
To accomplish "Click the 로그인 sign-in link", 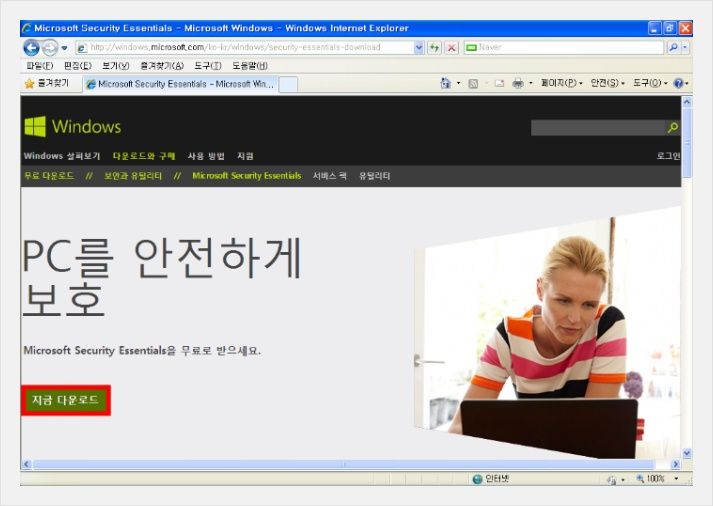I will click(668, 156).
